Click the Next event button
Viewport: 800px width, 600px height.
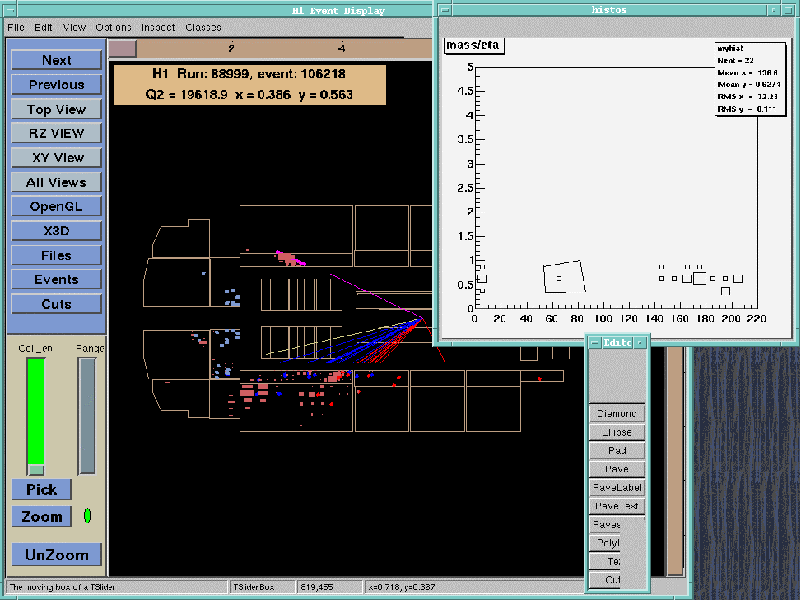click(x=56, y=60)
